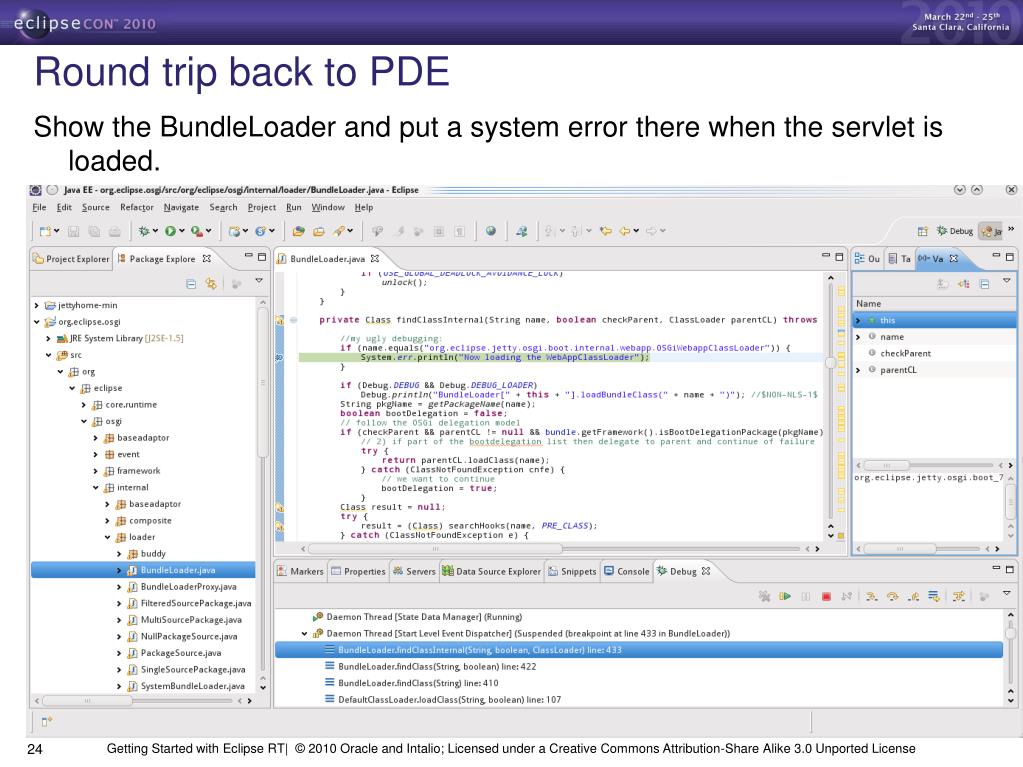This screenshot has width=1023, height=767.
Task: Switch to Data Source Explorer tab
Action: click(492, 571)
